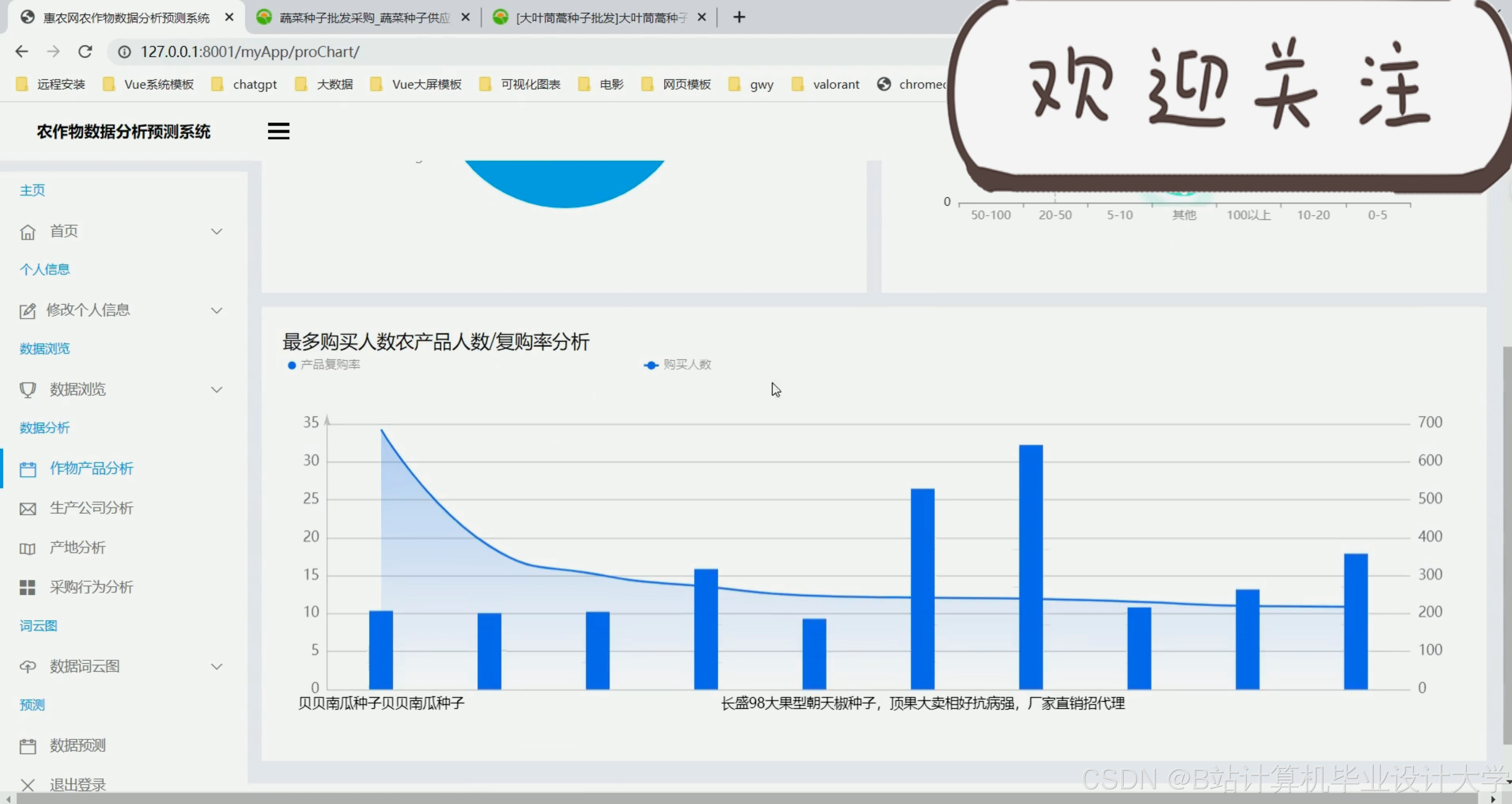Expand the 首页 menu chevron
The image size is (1512, 804).
tap(217, 232)
